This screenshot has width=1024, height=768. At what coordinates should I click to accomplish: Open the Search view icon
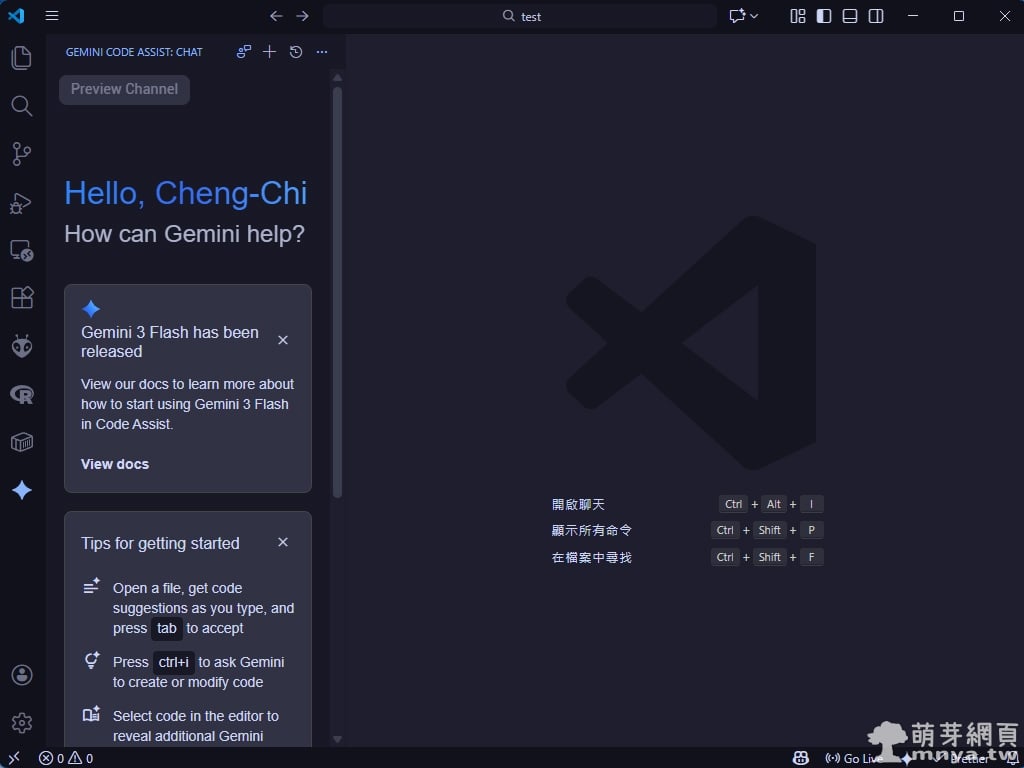tap(21, 106)
